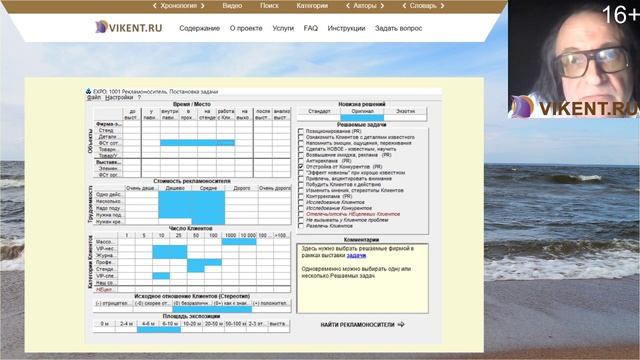This screenshot has width=640, height=360.
Task: Check Привлечь, акцентировать внимание
Action: (x=301, y=178)
